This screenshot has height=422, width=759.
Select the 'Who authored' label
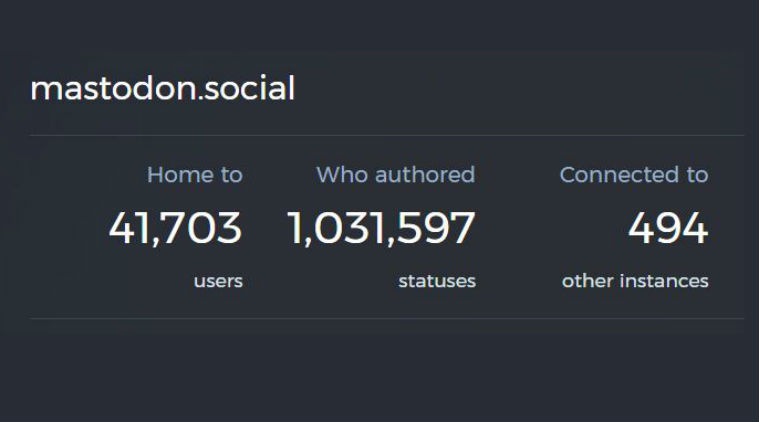[x=395, y=175]
